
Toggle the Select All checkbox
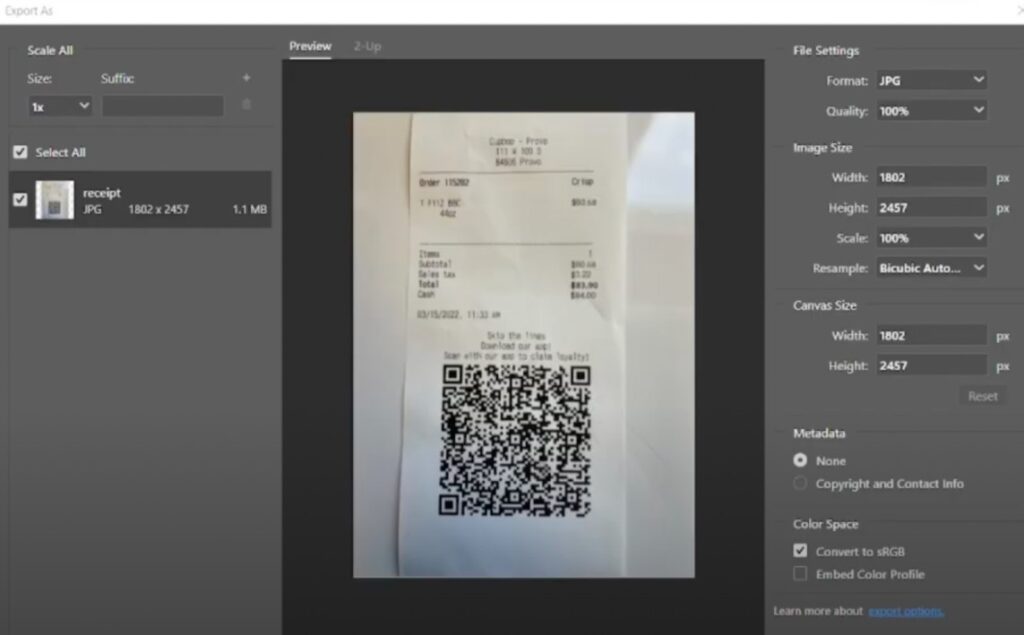click(x=20, y=152)
